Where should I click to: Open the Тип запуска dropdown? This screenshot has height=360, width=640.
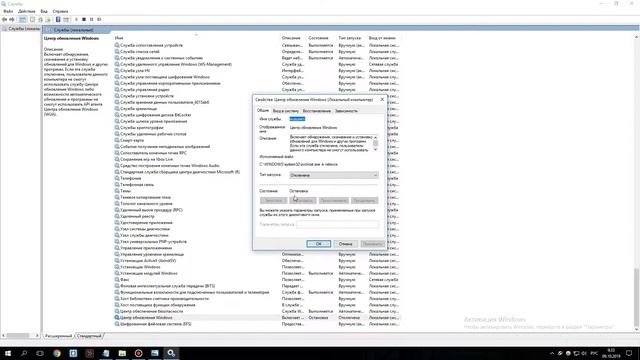(334, 175)
